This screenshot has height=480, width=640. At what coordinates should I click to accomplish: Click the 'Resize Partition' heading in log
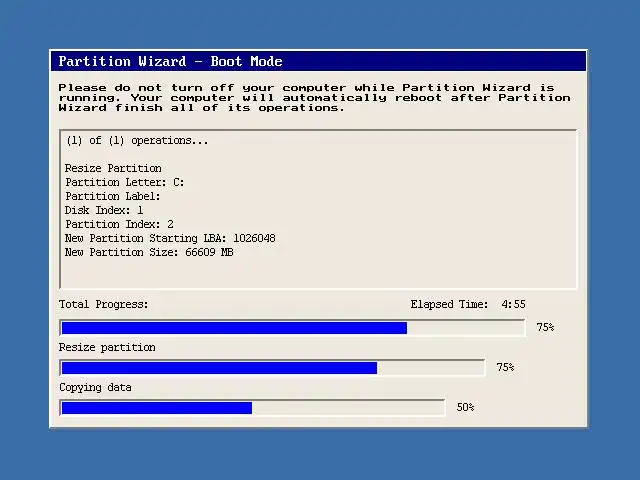pyautogui.click(x=113, y=168)
